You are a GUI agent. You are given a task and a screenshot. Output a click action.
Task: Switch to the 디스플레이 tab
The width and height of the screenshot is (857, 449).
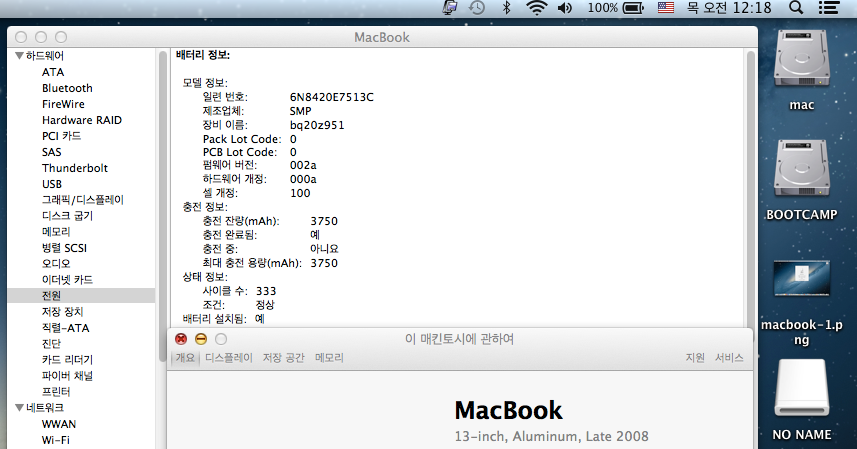[x=229, y=358]
